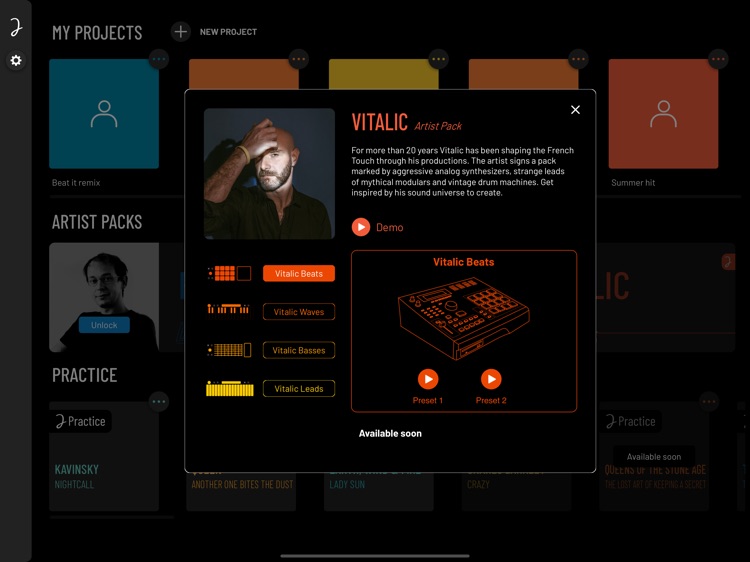Select the Vitalic Leads tab
The width and height of the screenshot is (750, 562).
(299, 388)
